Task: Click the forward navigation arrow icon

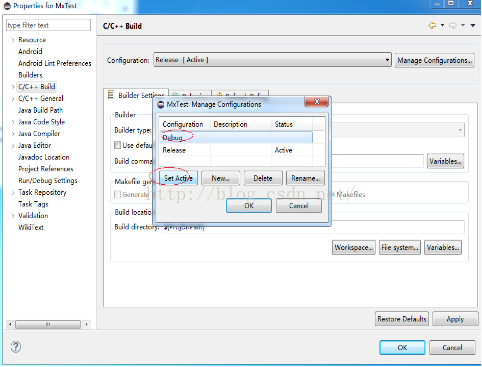Action: (453, 25)
